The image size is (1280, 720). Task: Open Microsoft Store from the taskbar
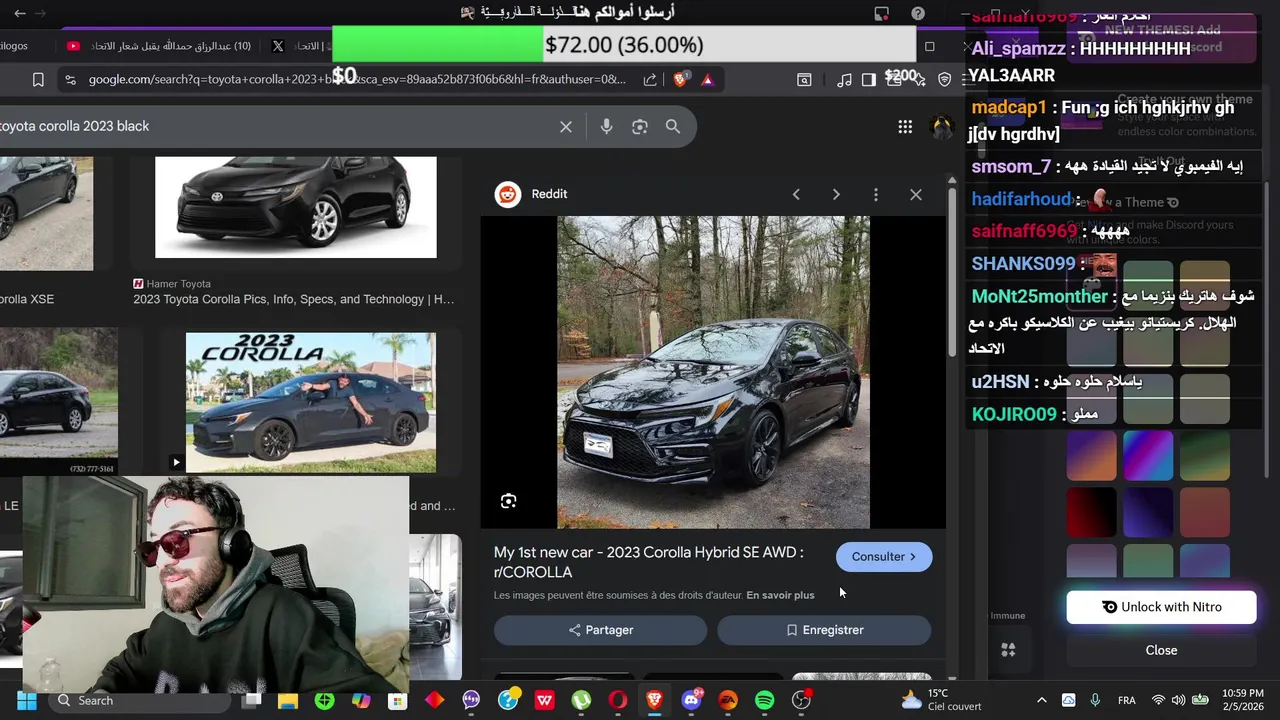(398, 701)
